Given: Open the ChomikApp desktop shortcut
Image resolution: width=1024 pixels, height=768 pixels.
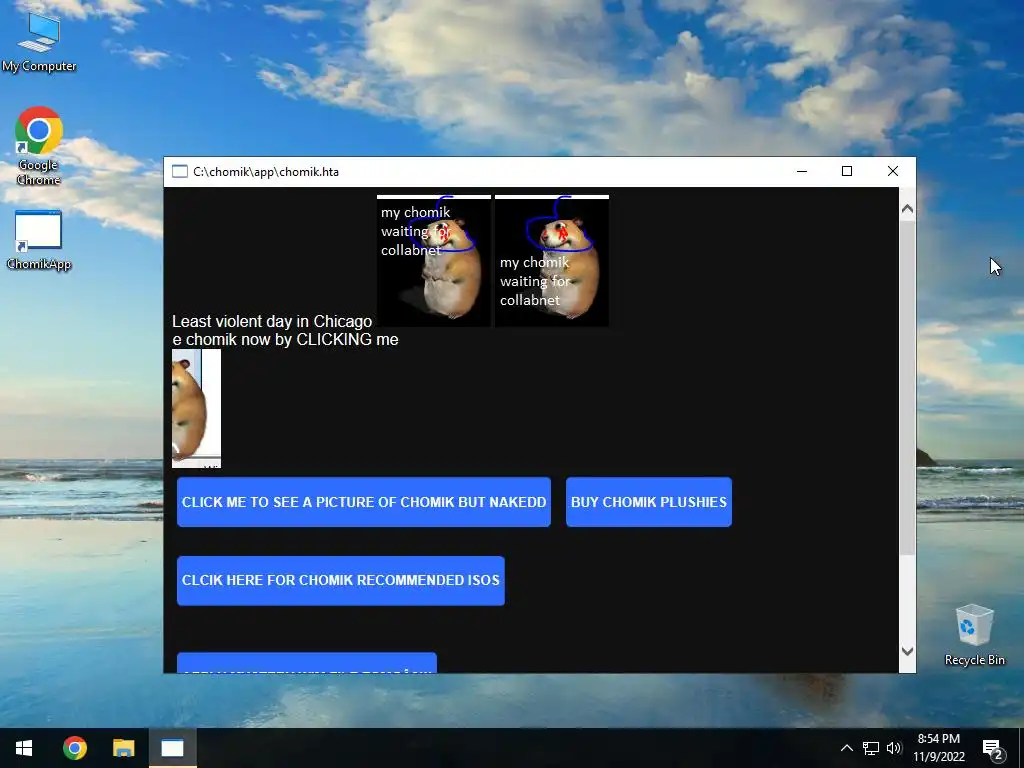Looking at the screenshot, I should (39, 240).
